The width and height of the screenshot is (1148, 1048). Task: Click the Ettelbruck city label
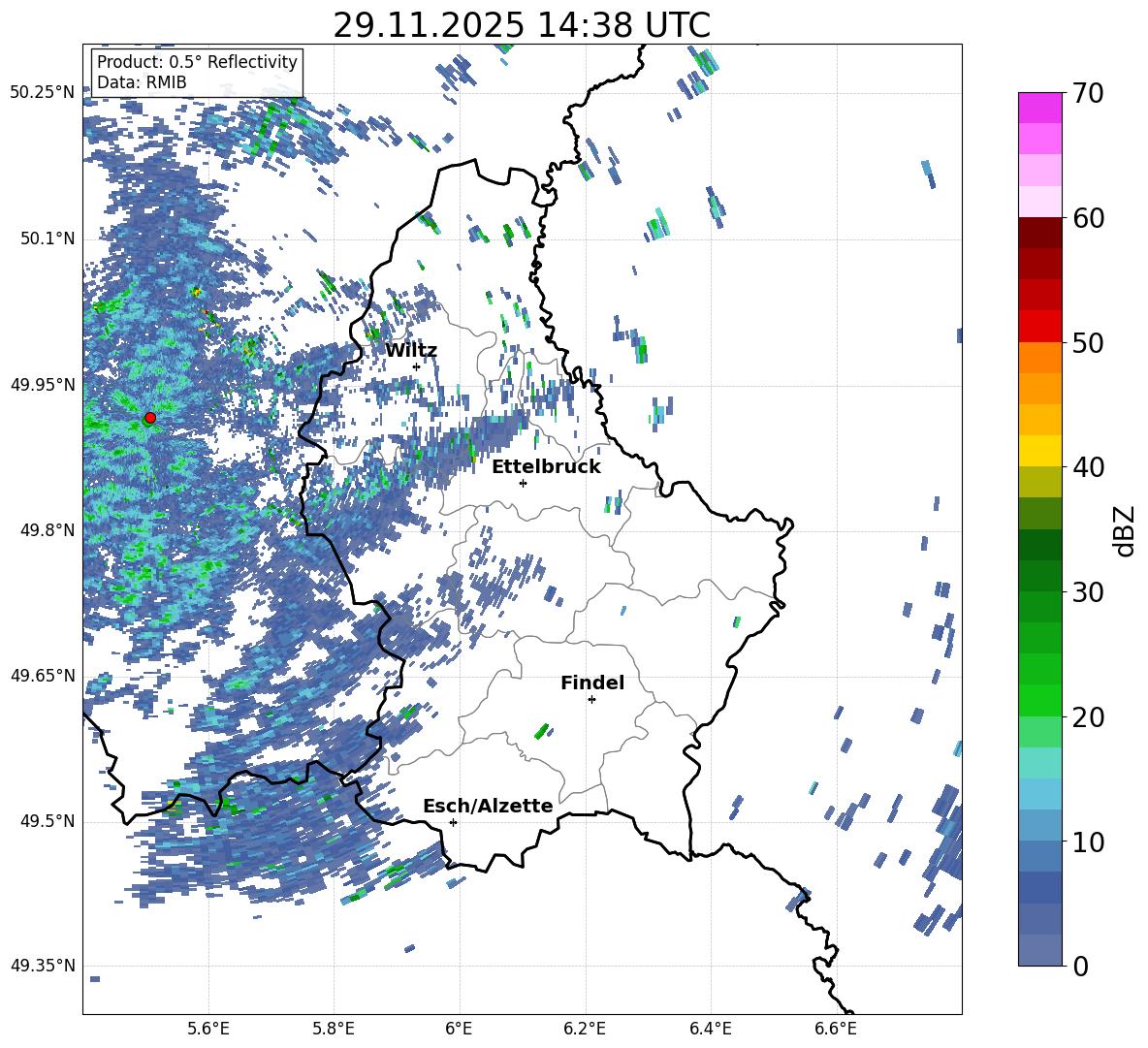tap(546, 467)
